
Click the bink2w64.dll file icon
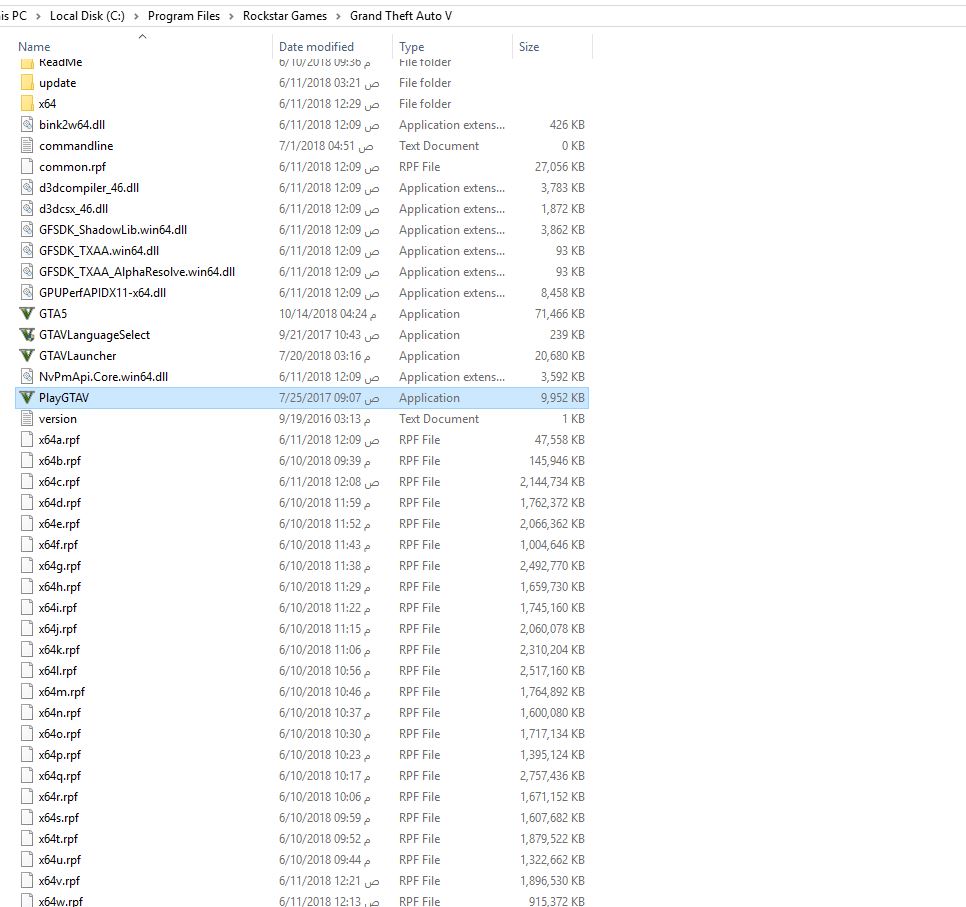26,124
